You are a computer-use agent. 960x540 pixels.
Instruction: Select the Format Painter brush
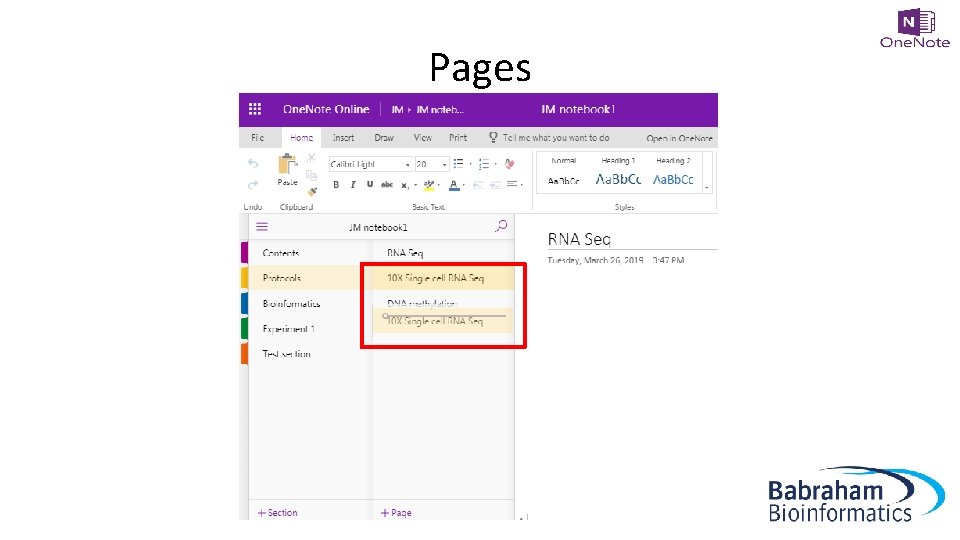(312, 192)
